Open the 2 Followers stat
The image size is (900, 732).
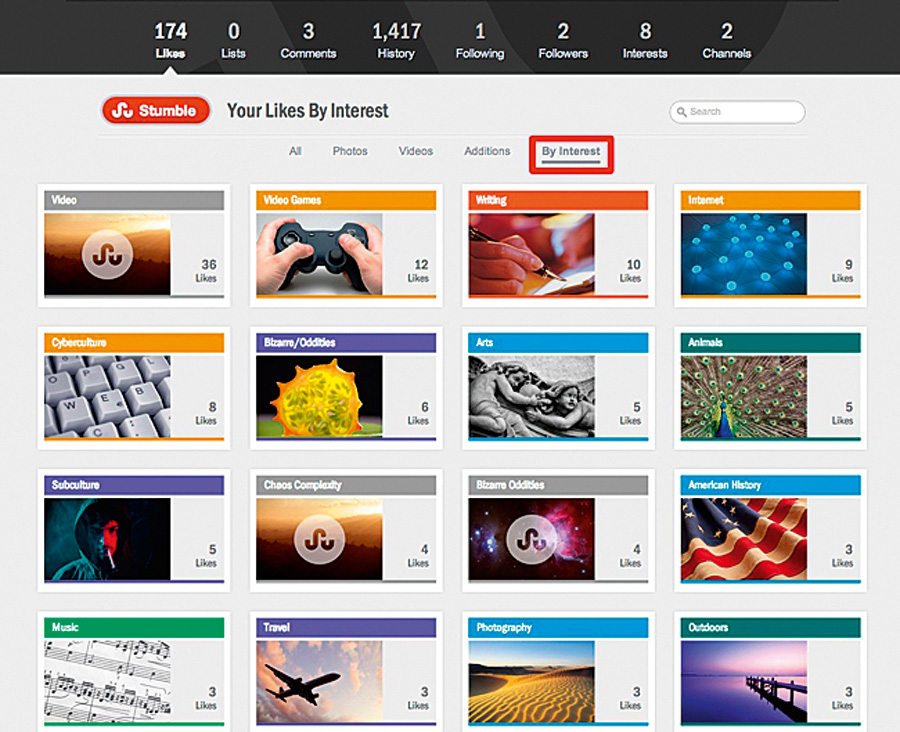563,41
